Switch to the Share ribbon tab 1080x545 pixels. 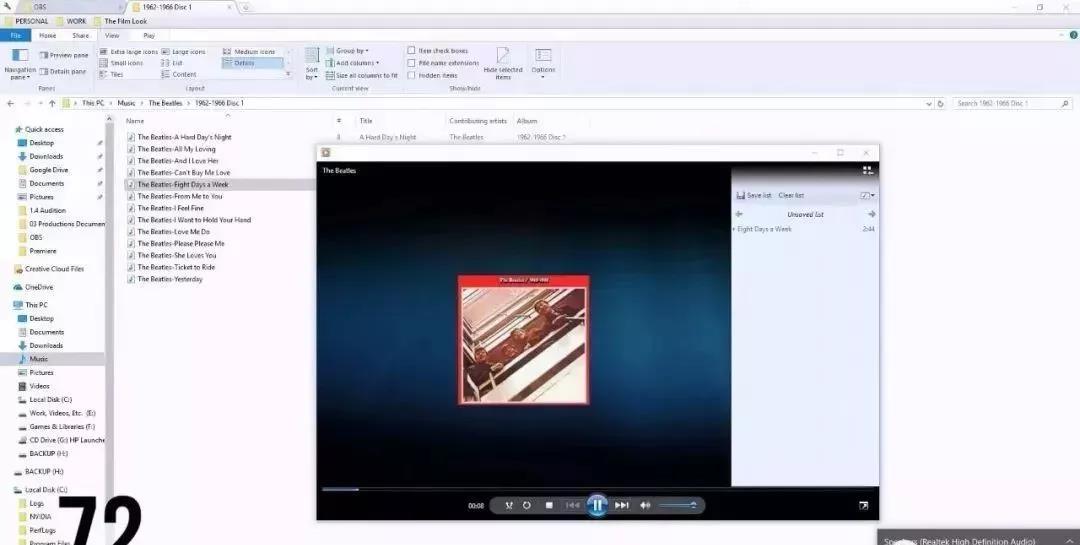coord(80,35)
